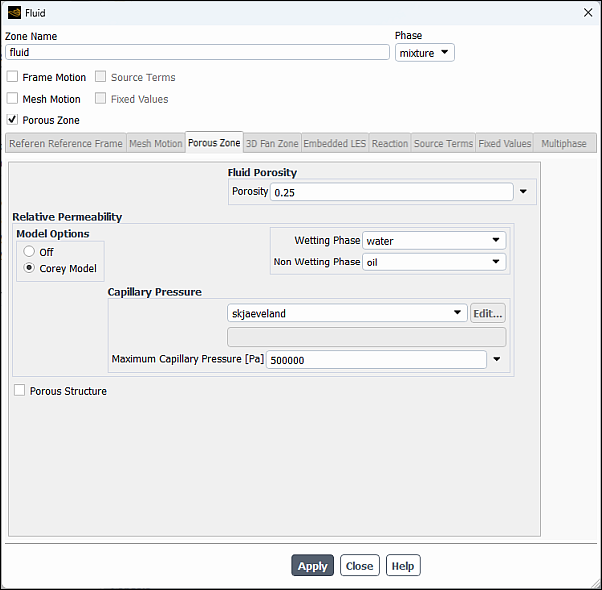Switch to the Mesh Motion tab

click(155, 144)
